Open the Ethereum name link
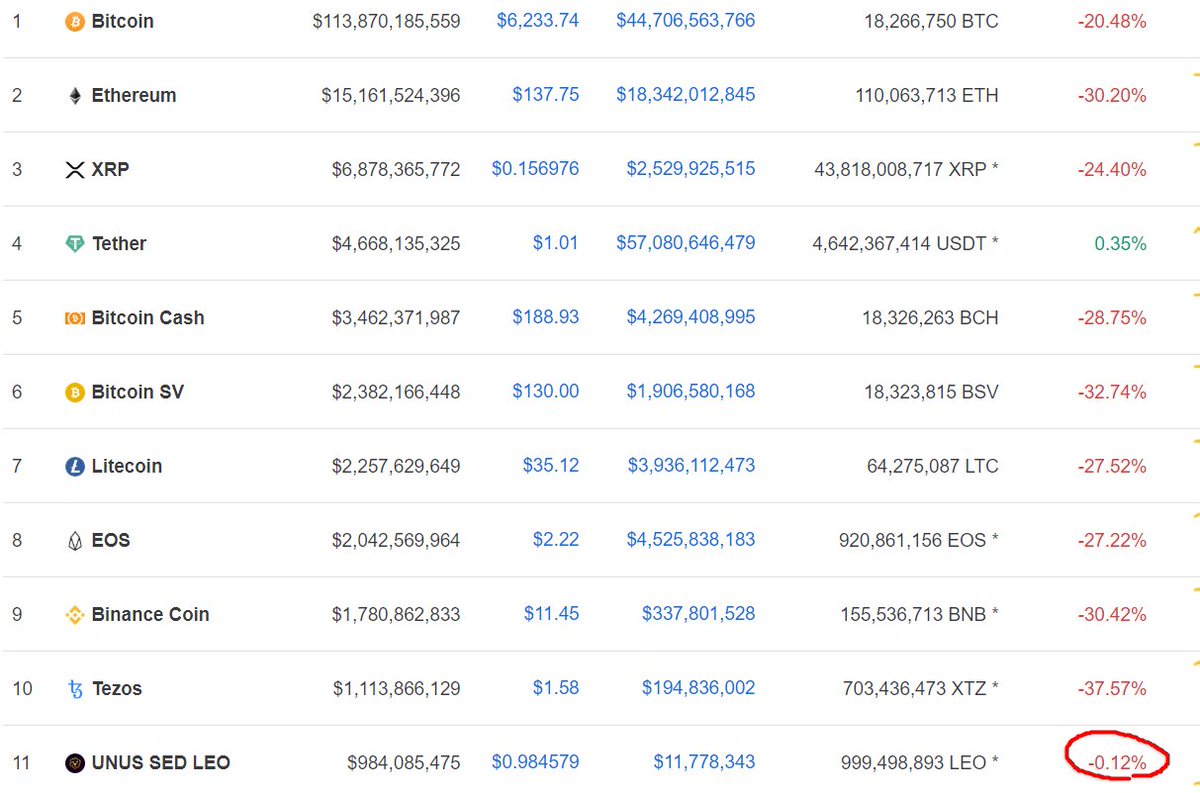 [134, 95]
